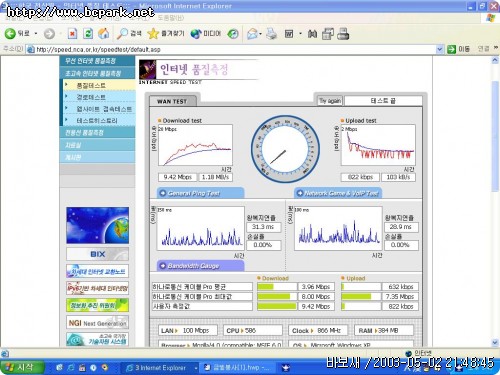
Task: Open the sidebar heading below the submenu list
Action: (x=97, y=132)
